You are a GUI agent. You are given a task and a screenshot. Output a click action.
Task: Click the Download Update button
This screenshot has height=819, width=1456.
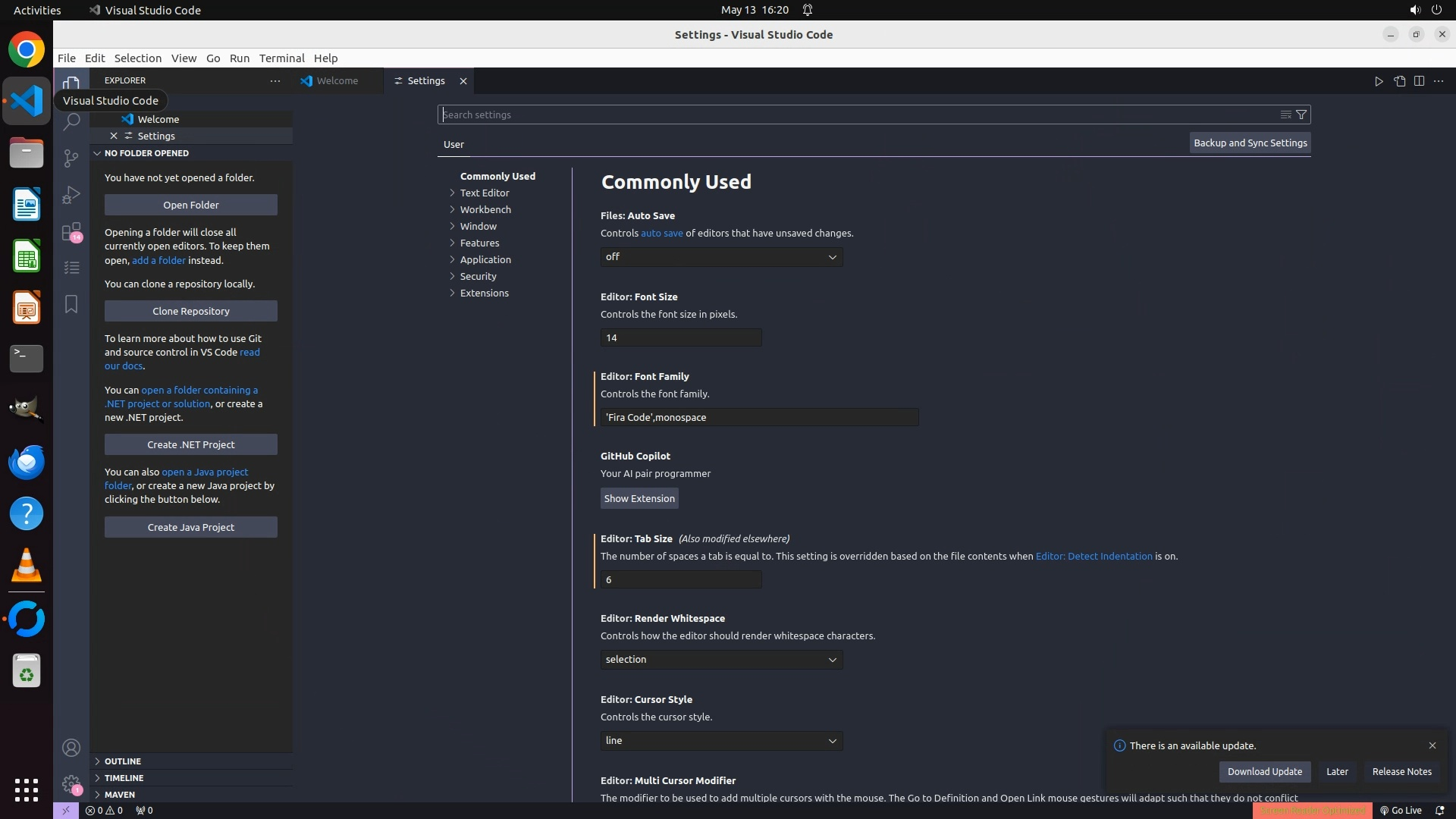coord(1264,772)
